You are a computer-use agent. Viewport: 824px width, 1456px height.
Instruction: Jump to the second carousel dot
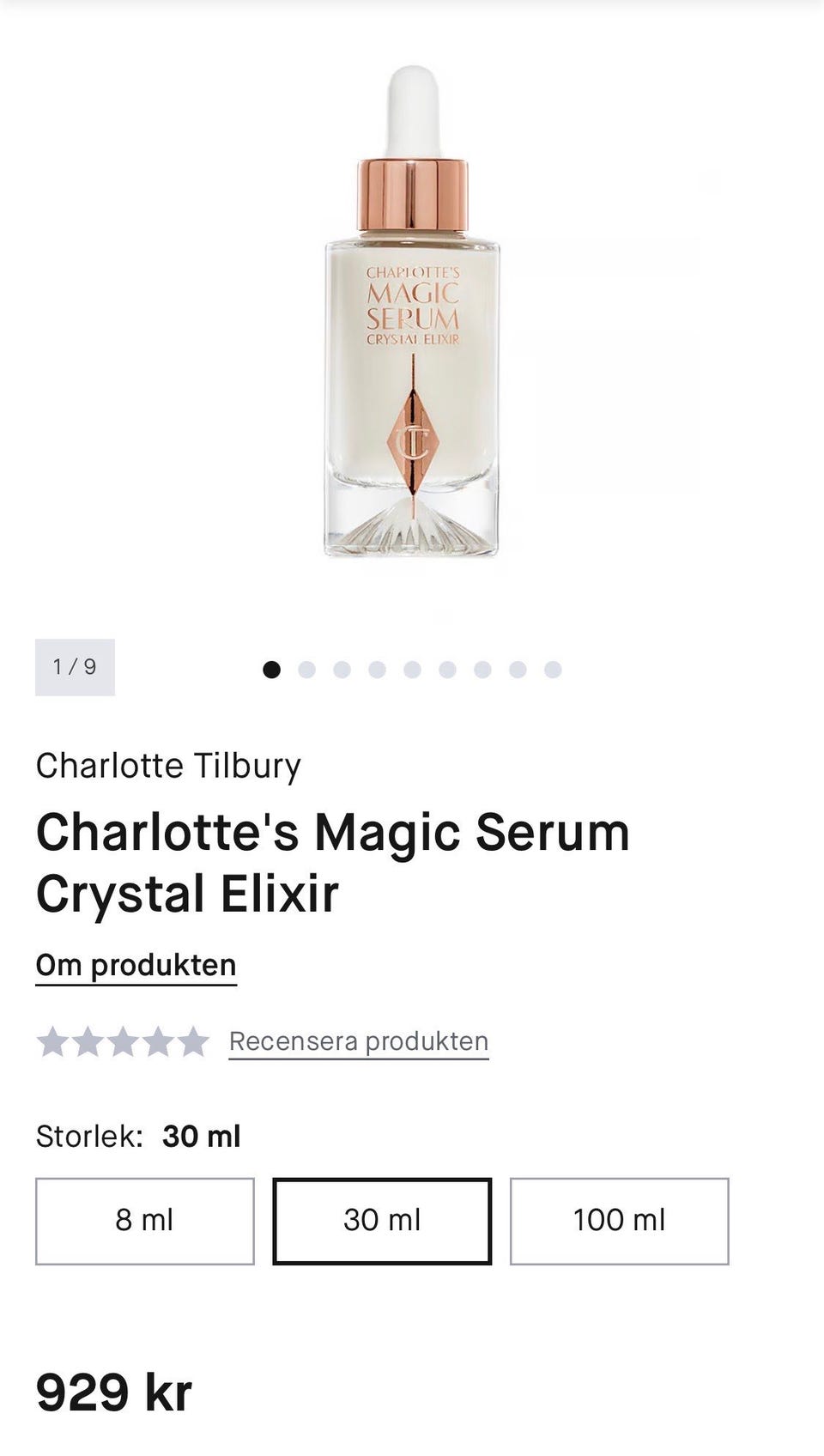click(x=306, y=670)
